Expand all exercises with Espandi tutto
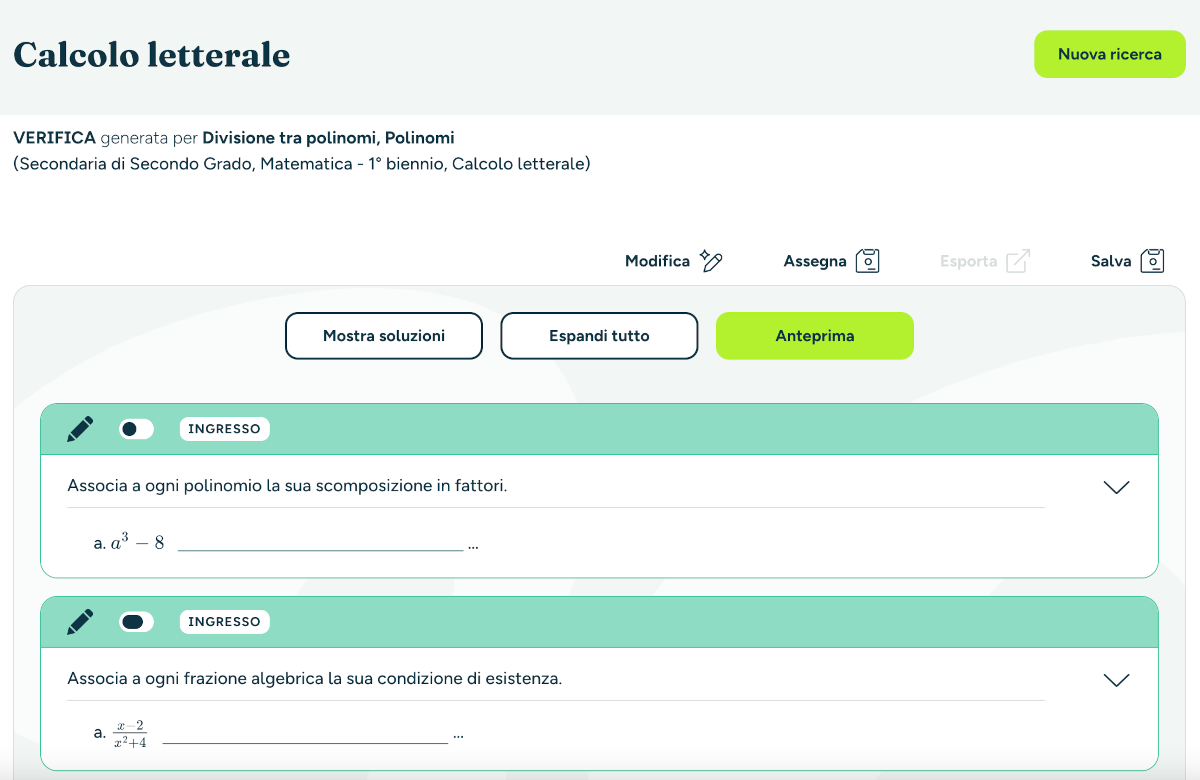The width and height of the screenshot is (1200, 780). (599, 336)
